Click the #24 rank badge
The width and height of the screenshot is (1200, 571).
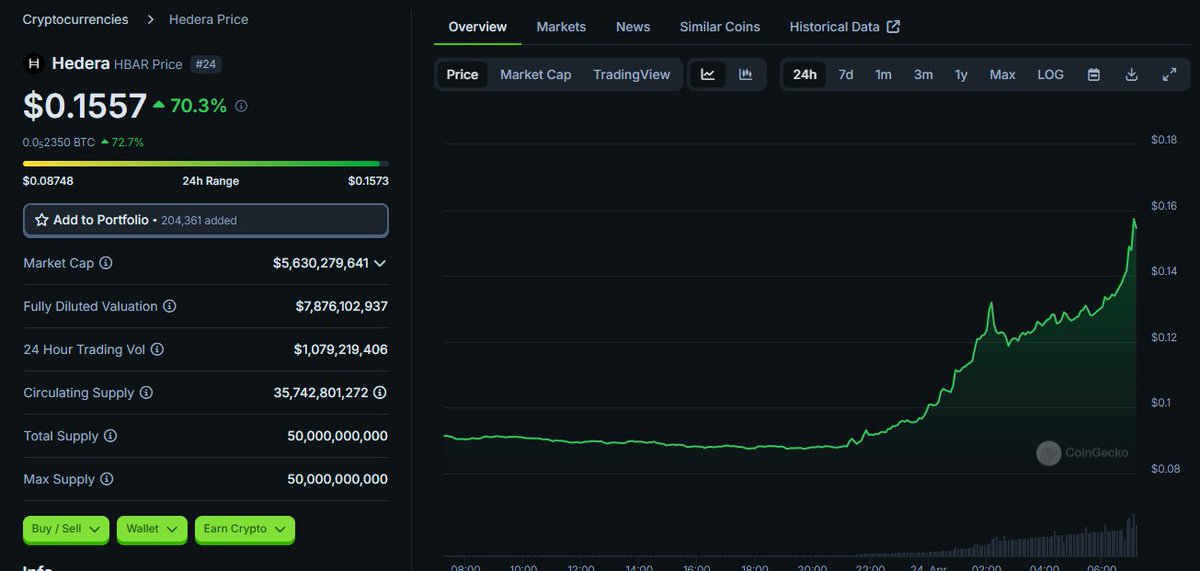click(x=205, y=64)
